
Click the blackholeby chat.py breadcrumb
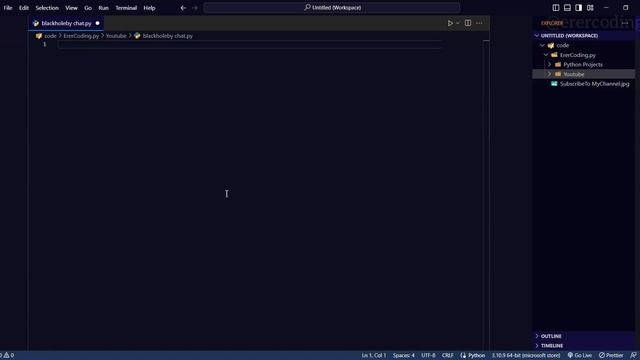pyautogui.click(x=167, y=36)
